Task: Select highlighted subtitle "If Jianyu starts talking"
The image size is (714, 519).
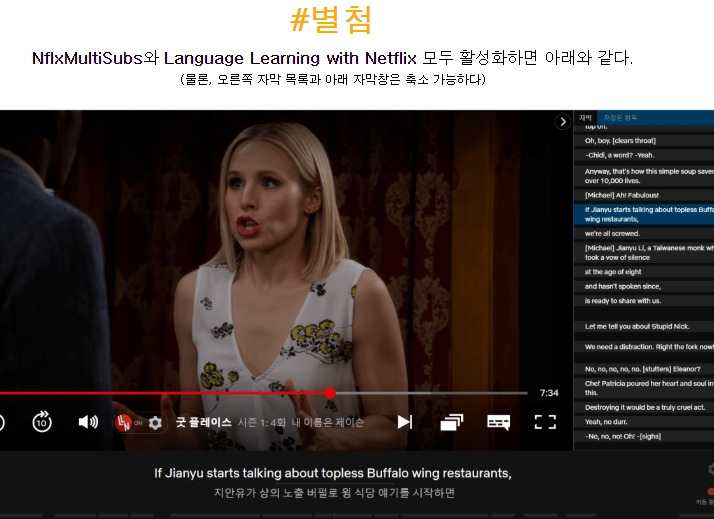Action: [644, 214]
